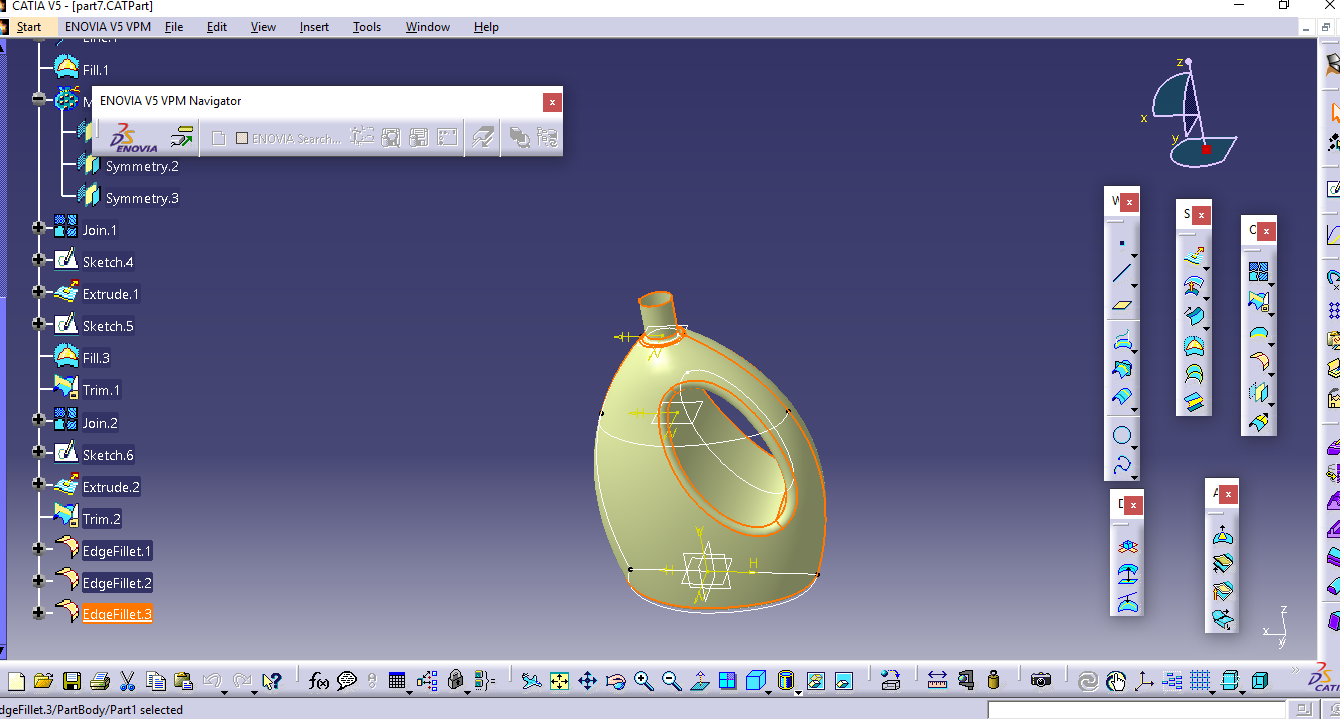The image size is (1340, 719).
Task: Select Trim.2 in the specification tree
Action: point(101,519)
